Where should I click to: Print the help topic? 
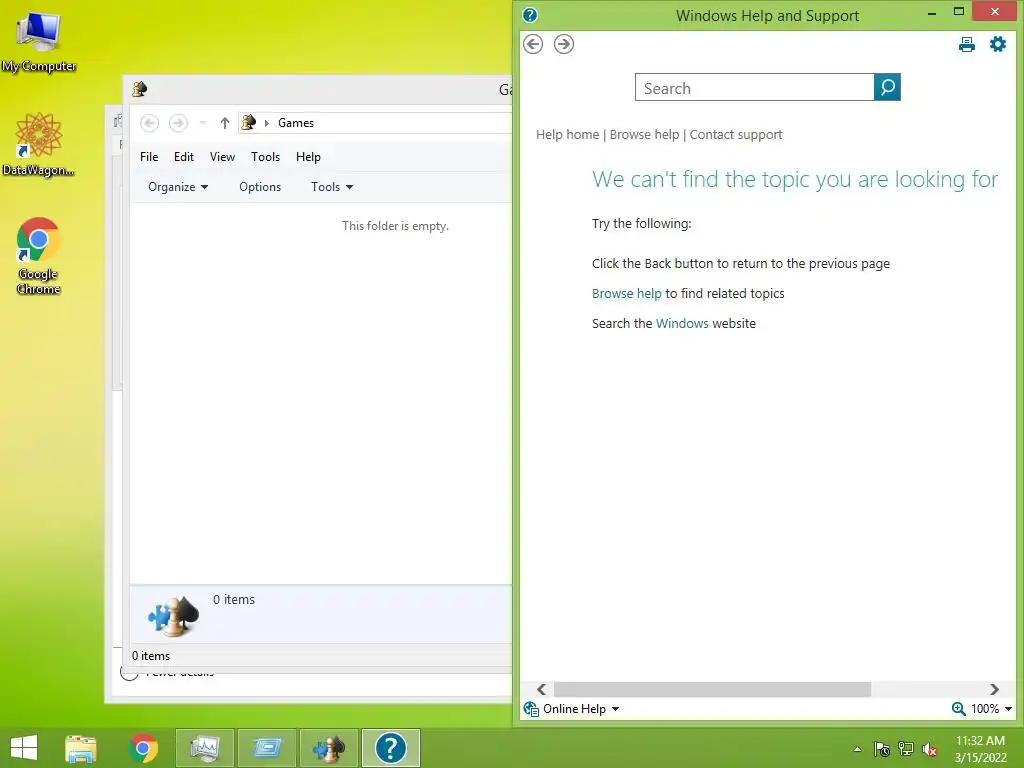pos(967,44)
